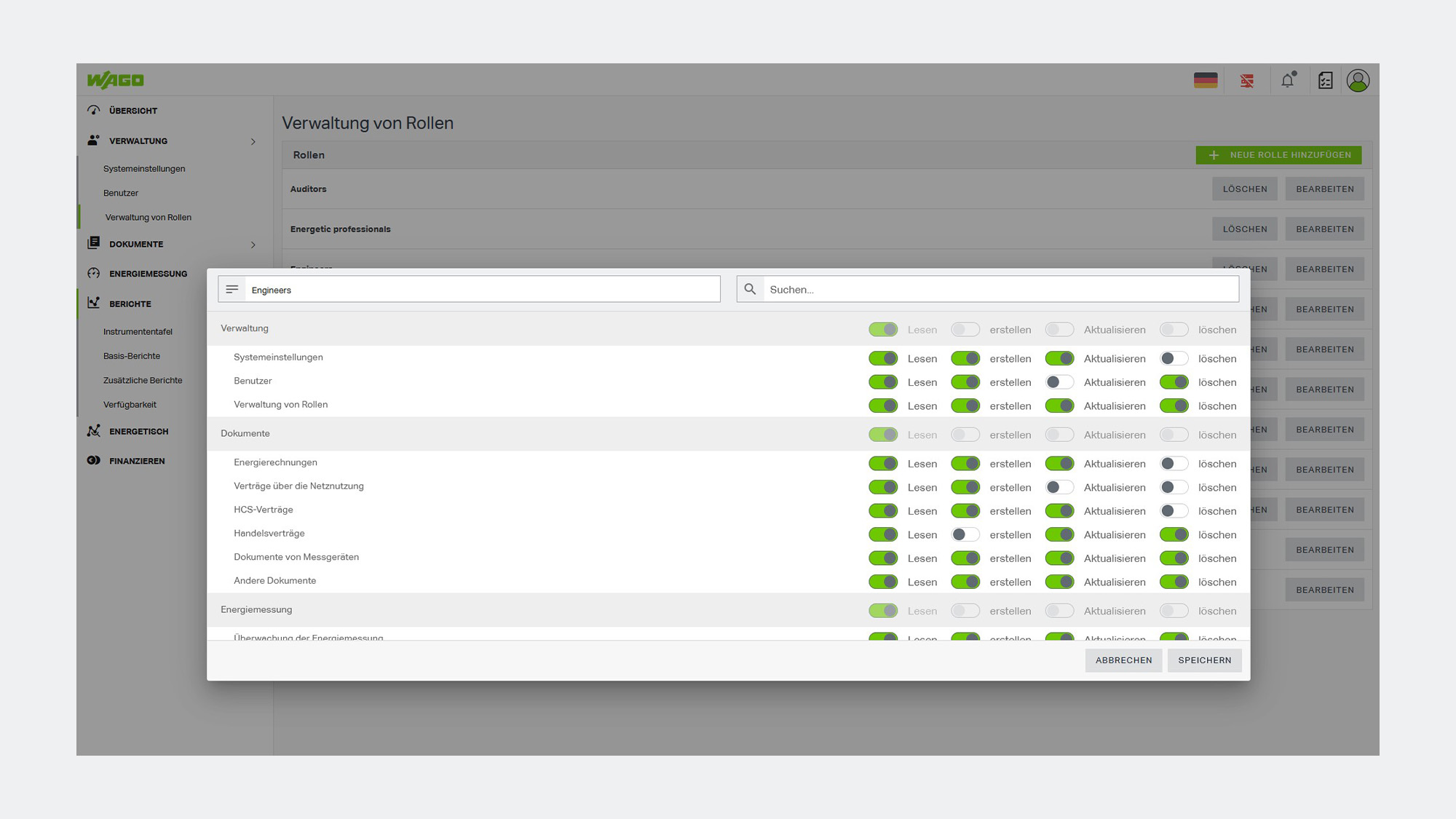
Task: Click Abbrechen to cancel dialog
Action: 1123,660
